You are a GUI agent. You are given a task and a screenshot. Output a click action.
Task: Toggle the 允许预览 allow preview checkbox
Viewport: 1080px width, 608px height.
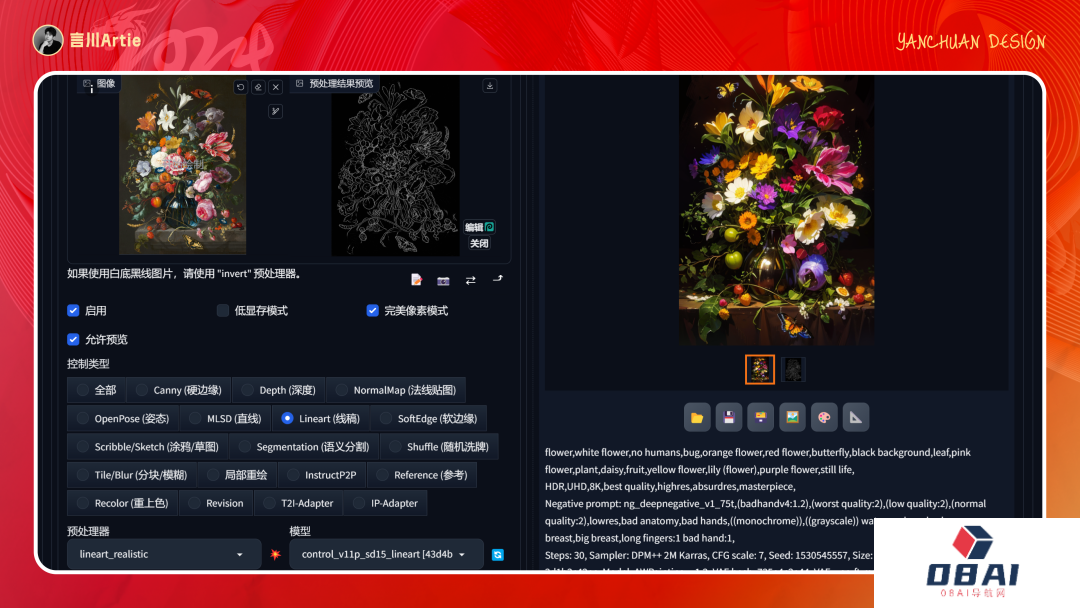[x=73, y=339]
